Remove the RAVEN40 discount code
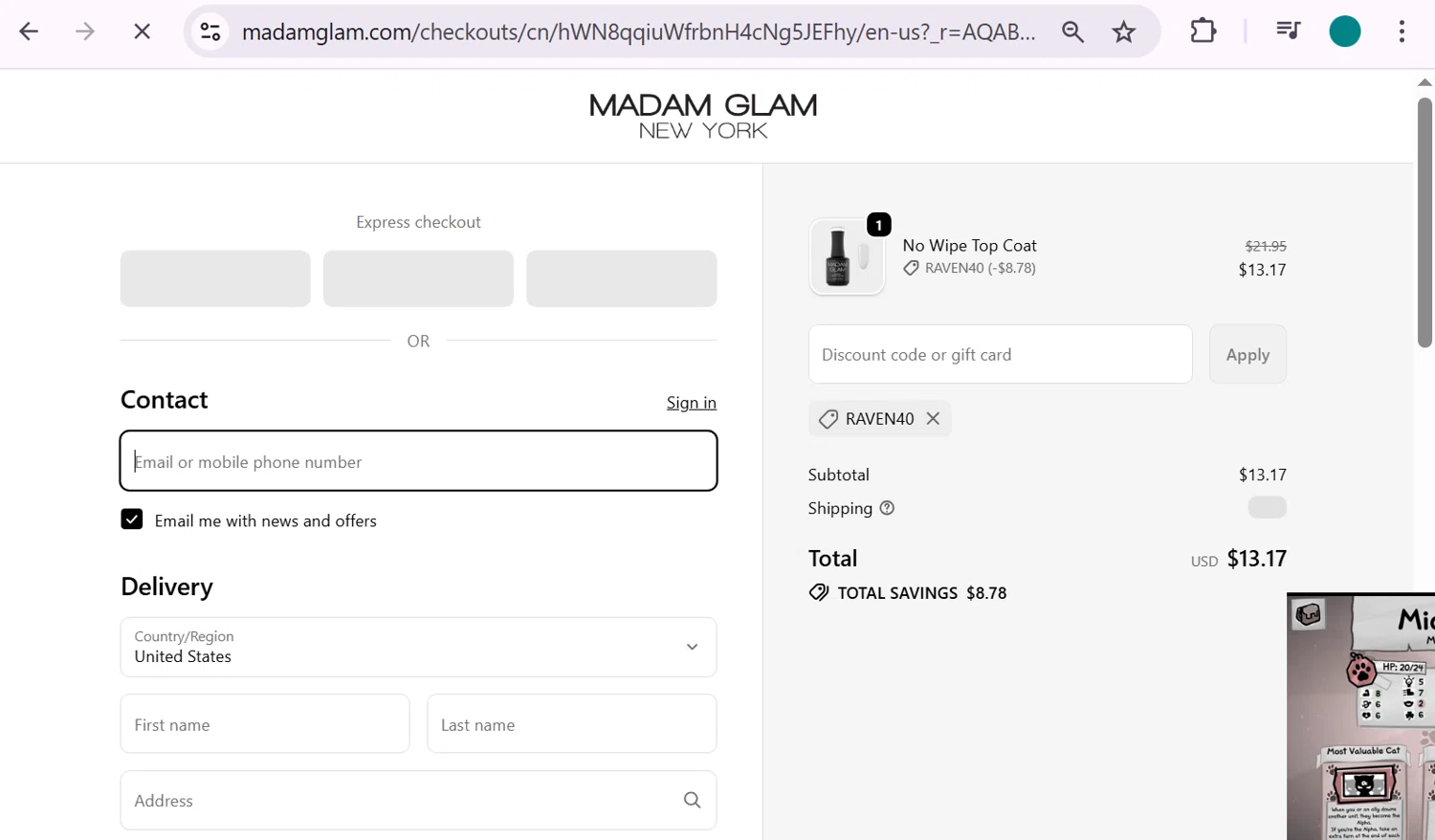Viewport: 1435px width, 840px height. coord(933,418)
